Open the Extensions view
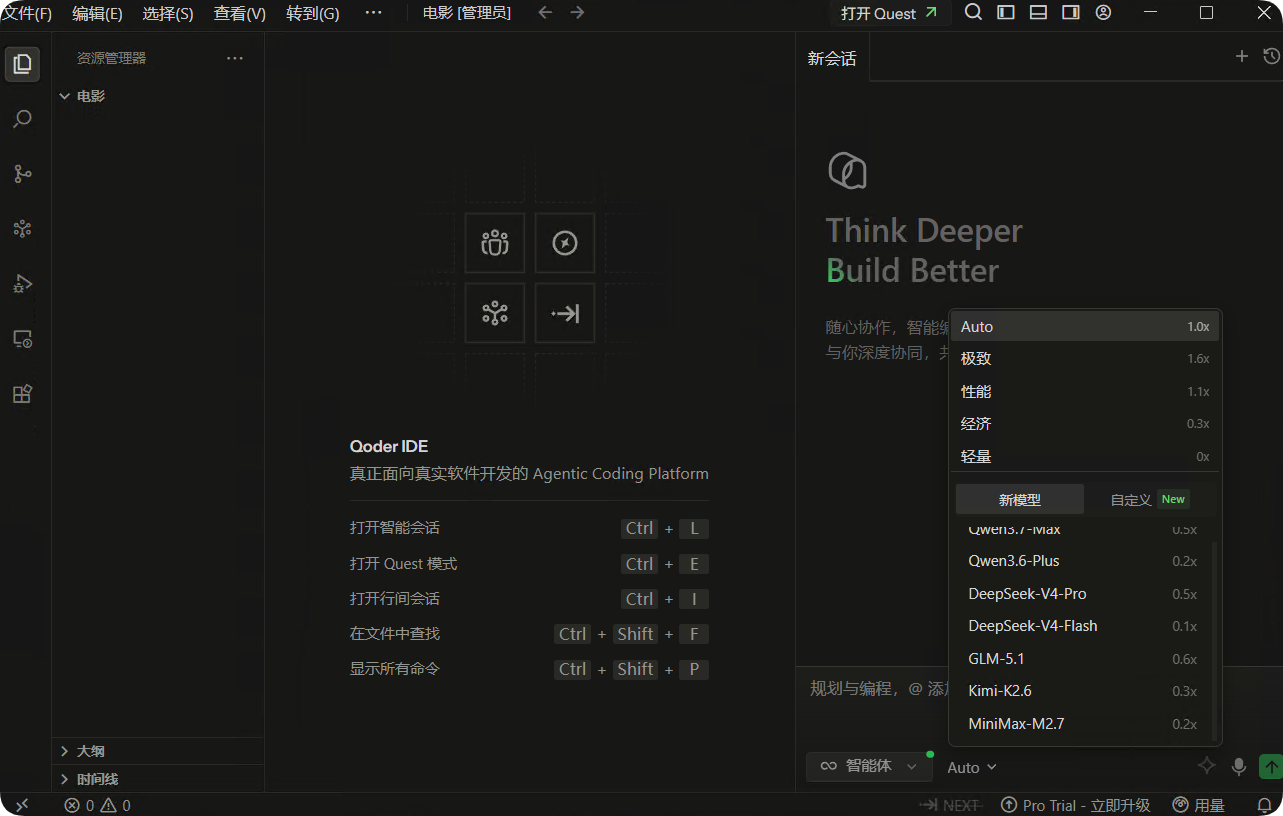 pyautogui.click(x=22, y=394)
